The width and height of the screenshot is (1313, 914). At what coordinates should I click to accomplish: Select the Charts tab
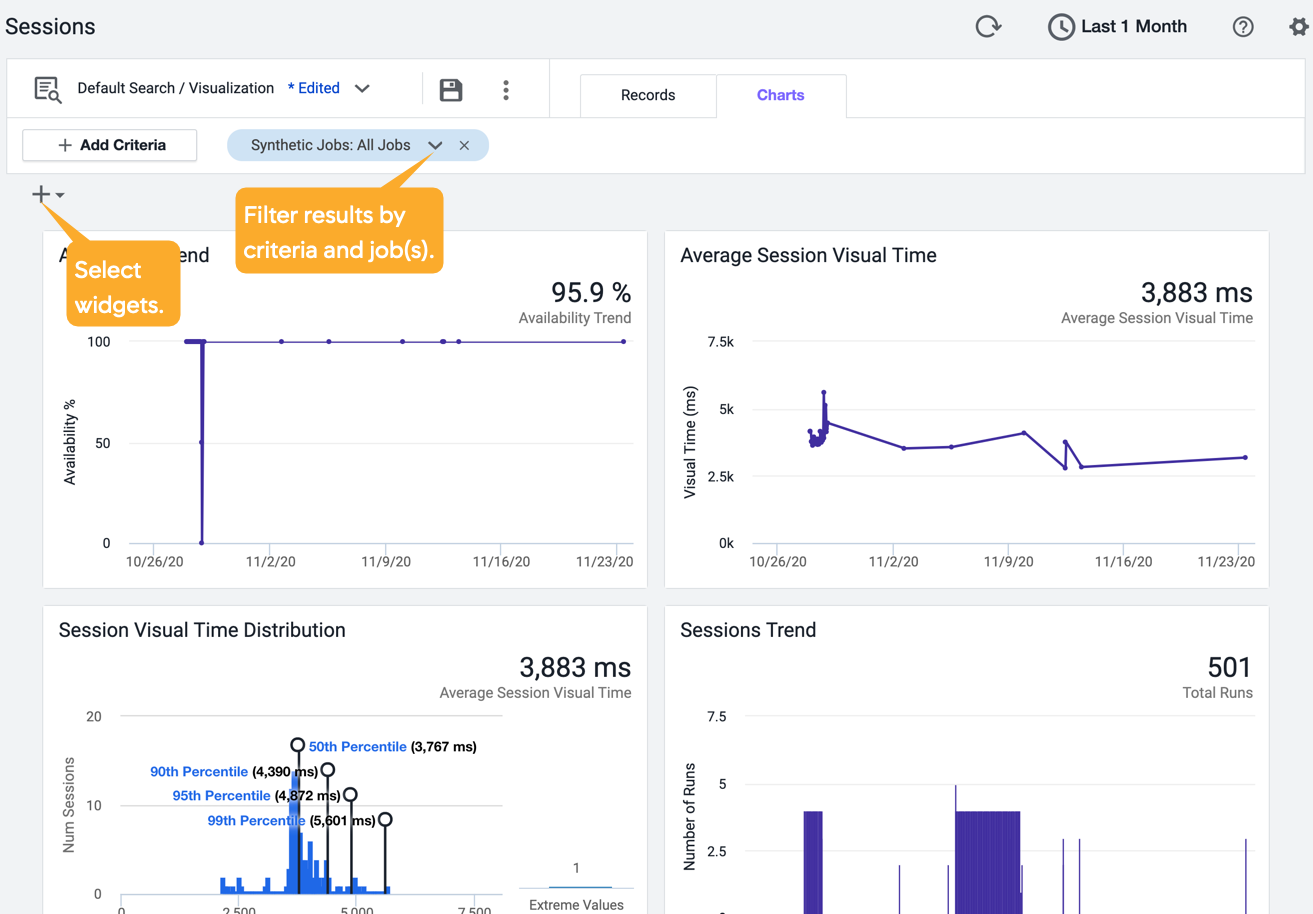coord(781,95)
